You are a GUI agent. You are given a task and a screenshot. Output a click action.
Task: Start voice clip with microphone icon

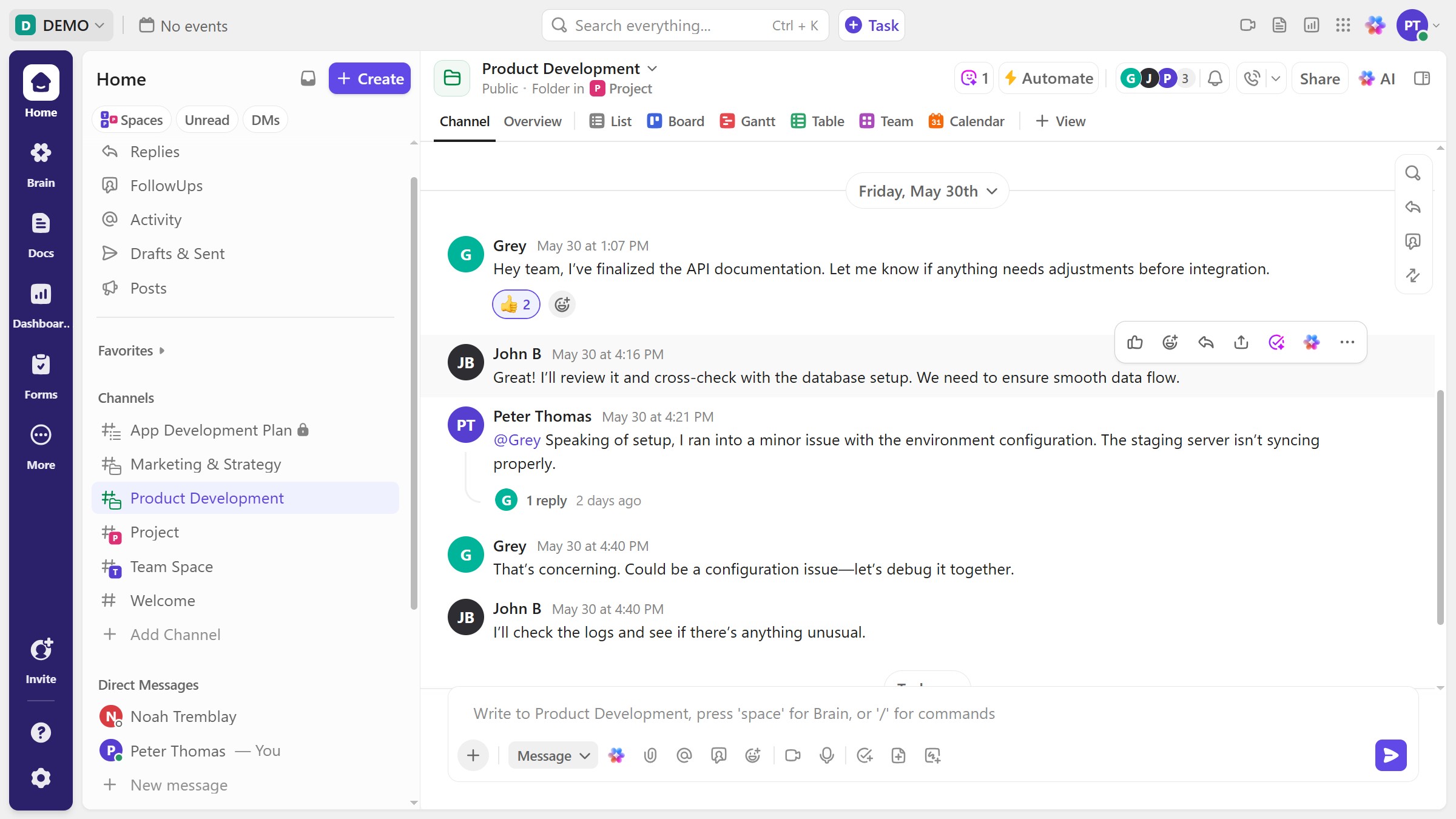coord(826,755)
